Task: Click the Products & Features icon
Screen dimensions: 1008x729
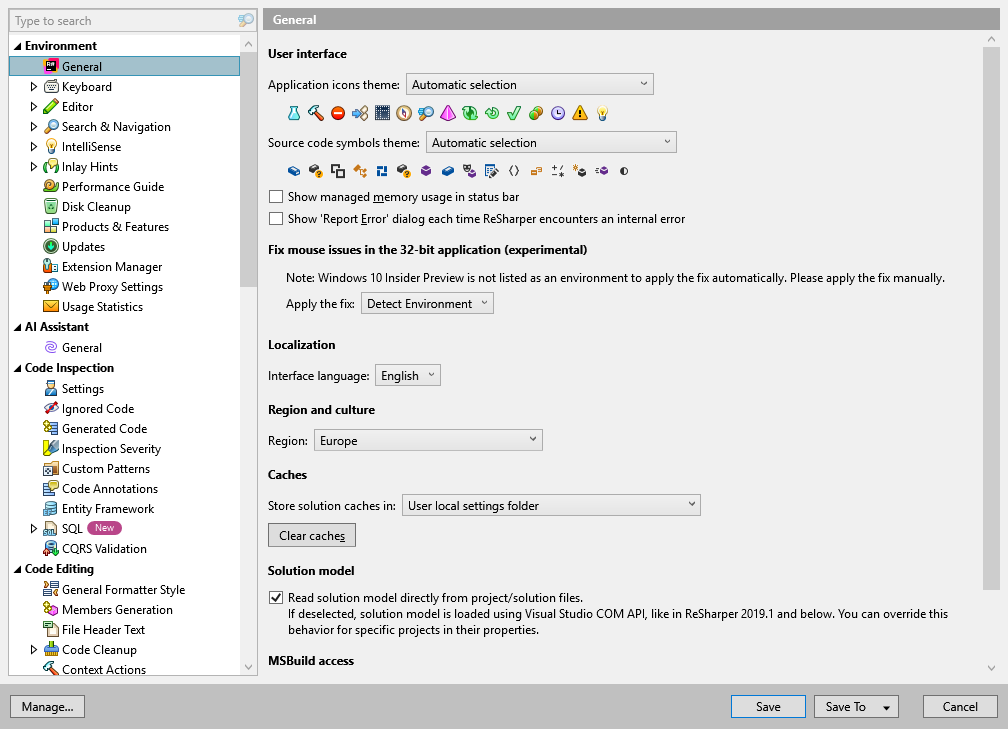Action: (x=49, y=226)
